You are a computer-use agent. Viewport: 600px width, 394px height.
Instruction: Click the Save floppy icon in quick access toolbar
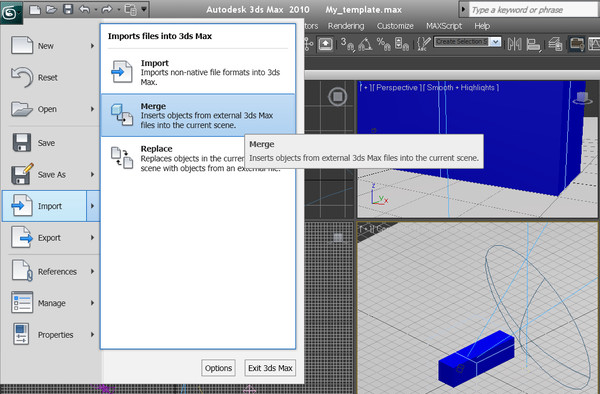(68, 9)
